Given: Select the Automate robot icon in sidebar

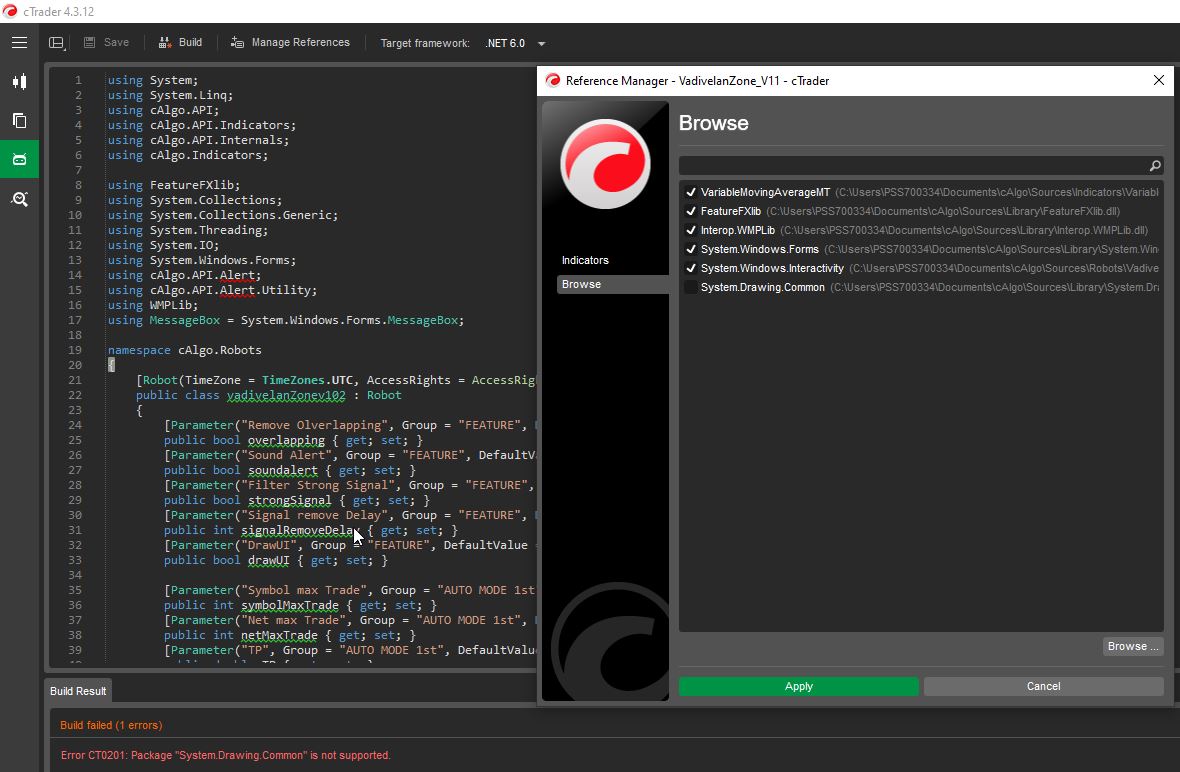Looking at the screenshot, I should coord(20,160).
